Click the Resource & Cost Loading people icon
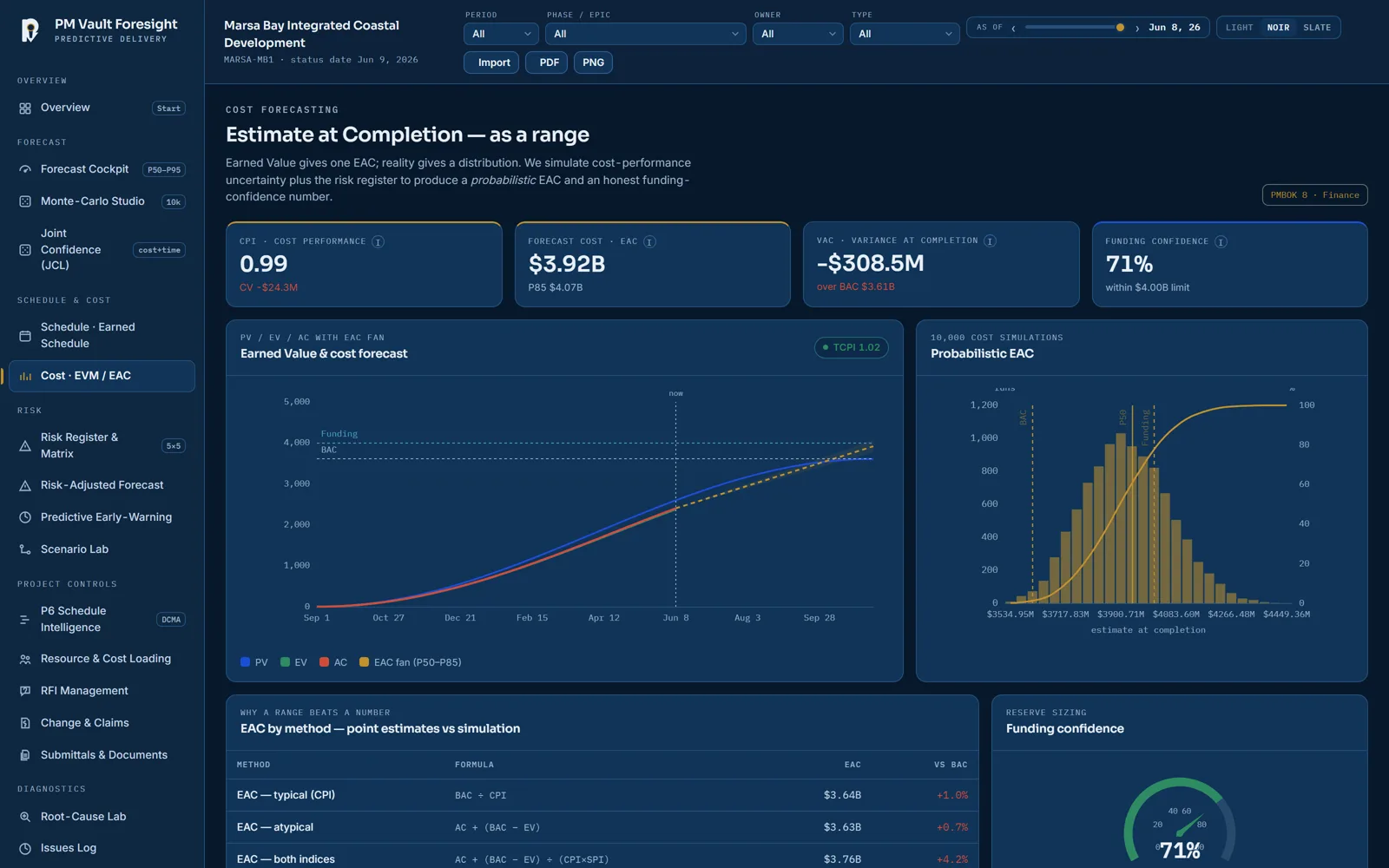This screenshot has height=868, width=1389. pyautogui.click(x=25, y=660)
